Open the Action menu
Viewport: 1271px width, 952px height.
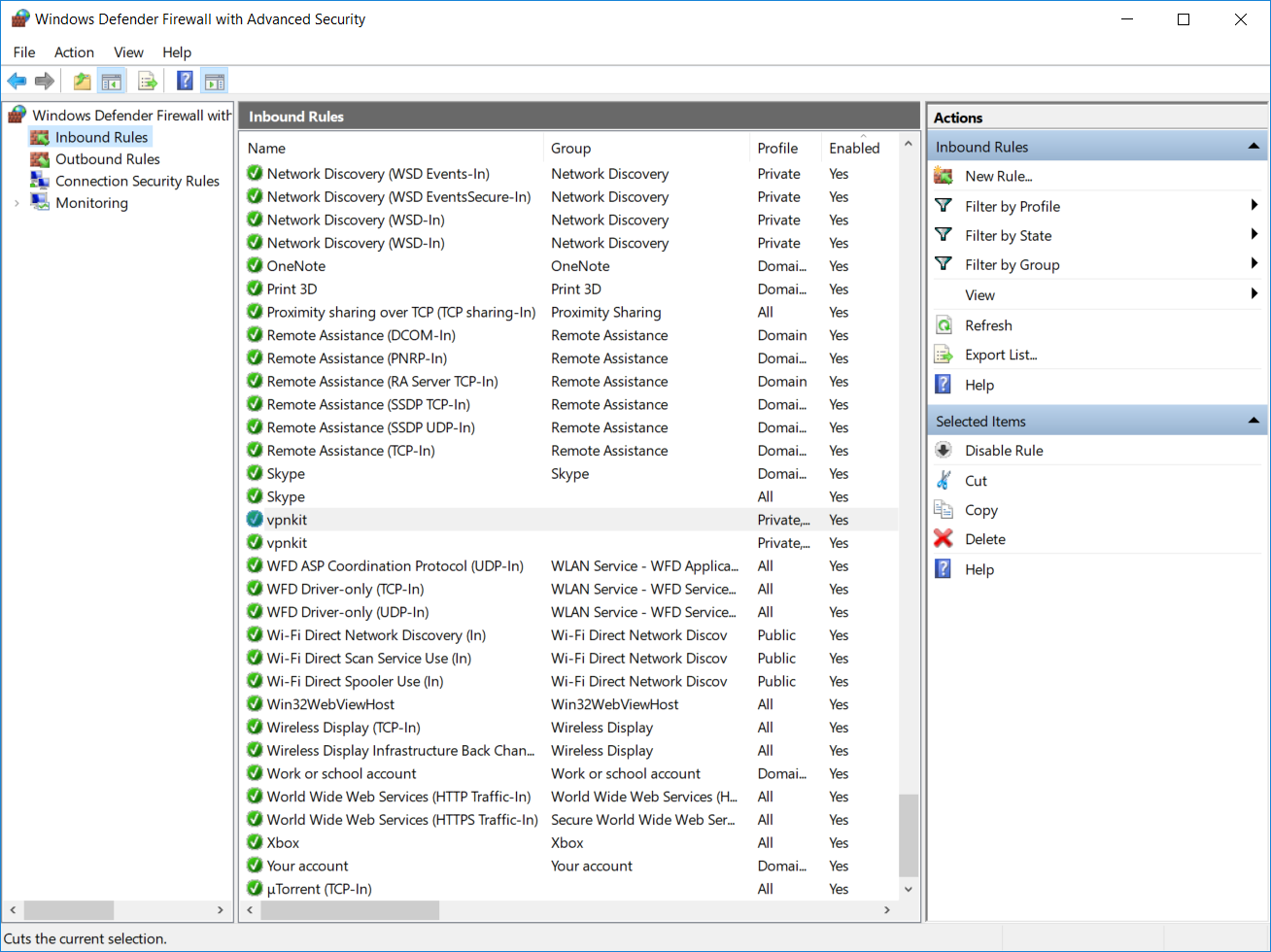74,52
